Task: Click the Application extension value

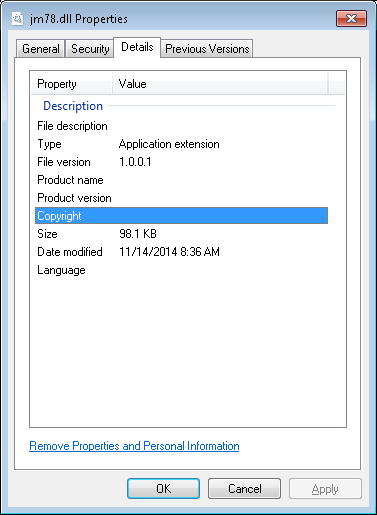Action: pyautogui.click(x=169, y=144)
